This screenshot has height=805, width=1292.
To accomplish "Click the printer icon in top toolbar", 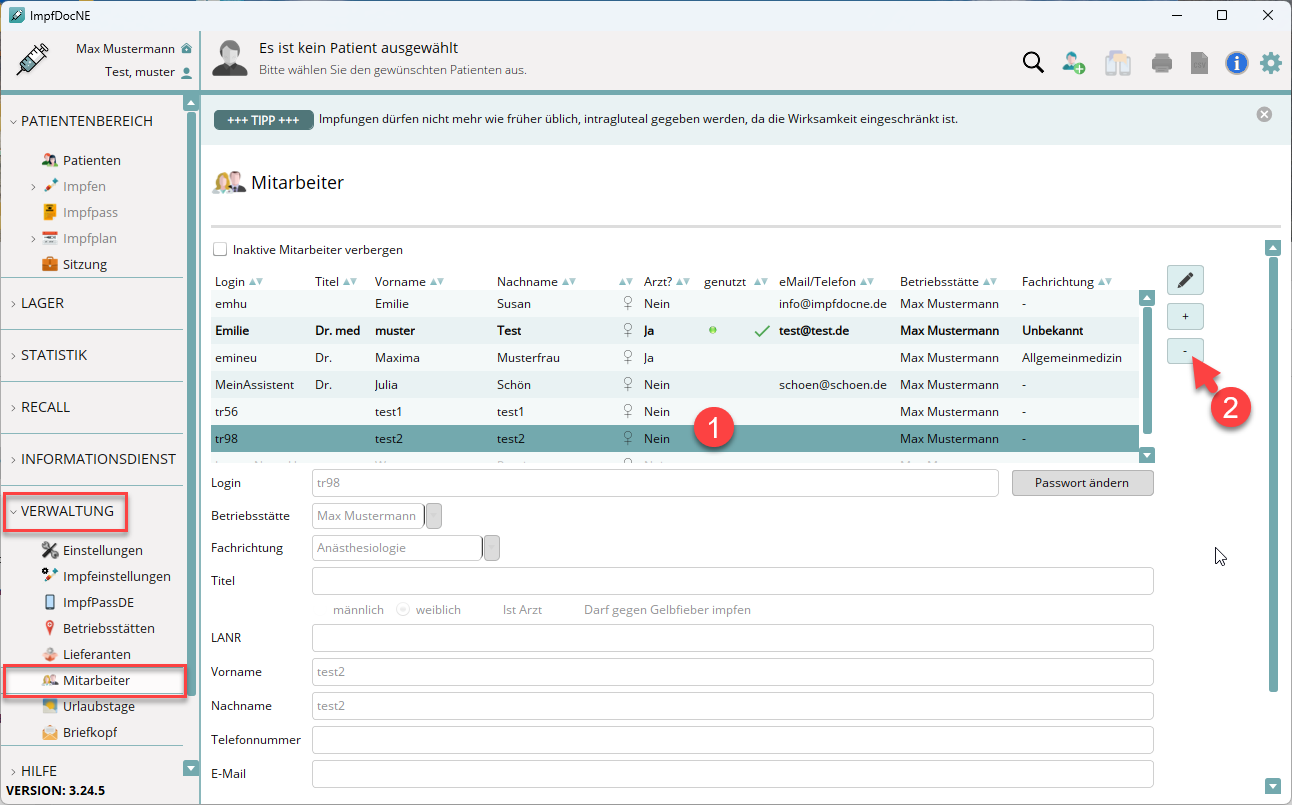I will pyautogui.click(x=1161, y=63).
